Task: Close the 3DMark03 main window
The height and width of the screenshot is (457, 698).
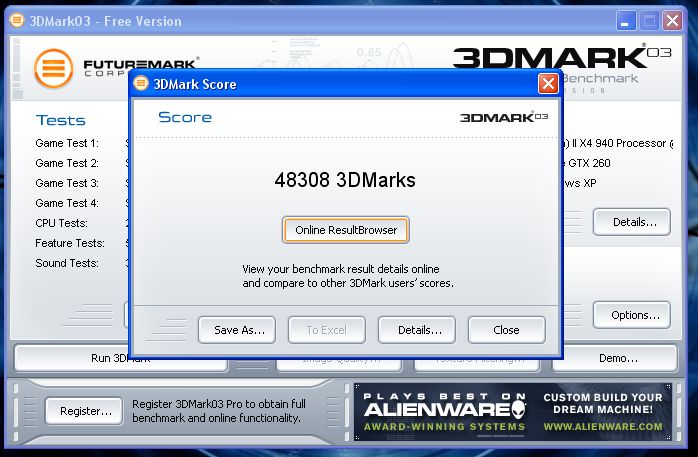Action: click(672, 20)
